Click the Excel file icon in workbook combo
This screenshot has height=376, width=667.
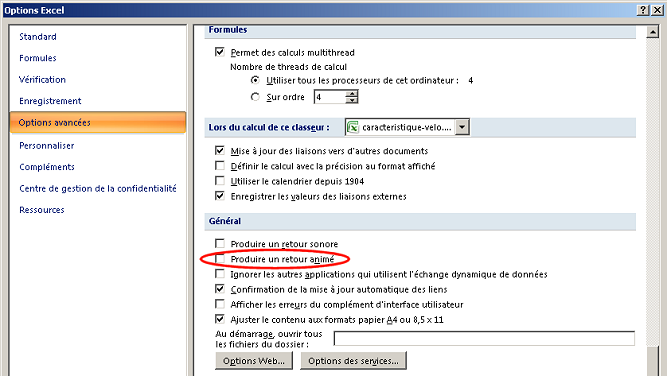click(x=353, y=127)
